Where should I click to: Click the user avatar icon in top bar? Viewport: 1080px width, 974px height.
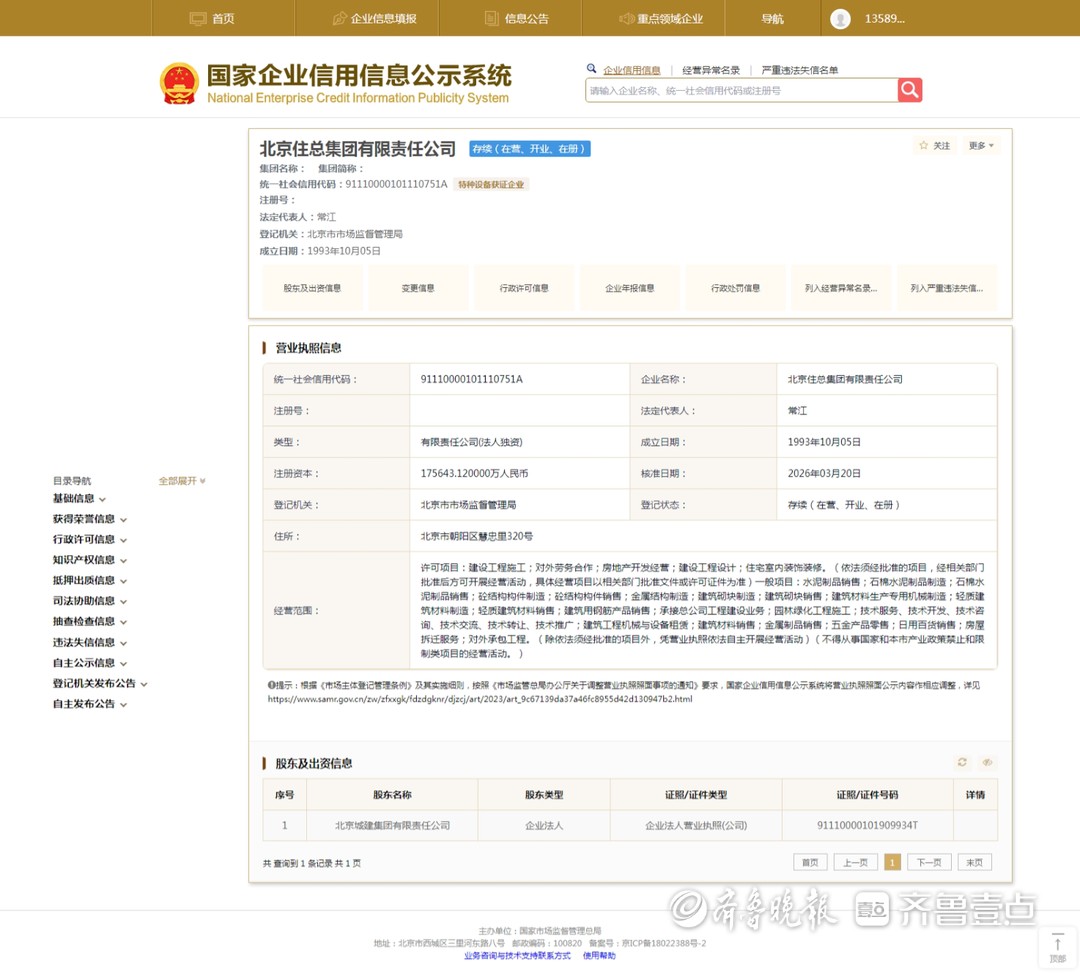pos(840,19)
